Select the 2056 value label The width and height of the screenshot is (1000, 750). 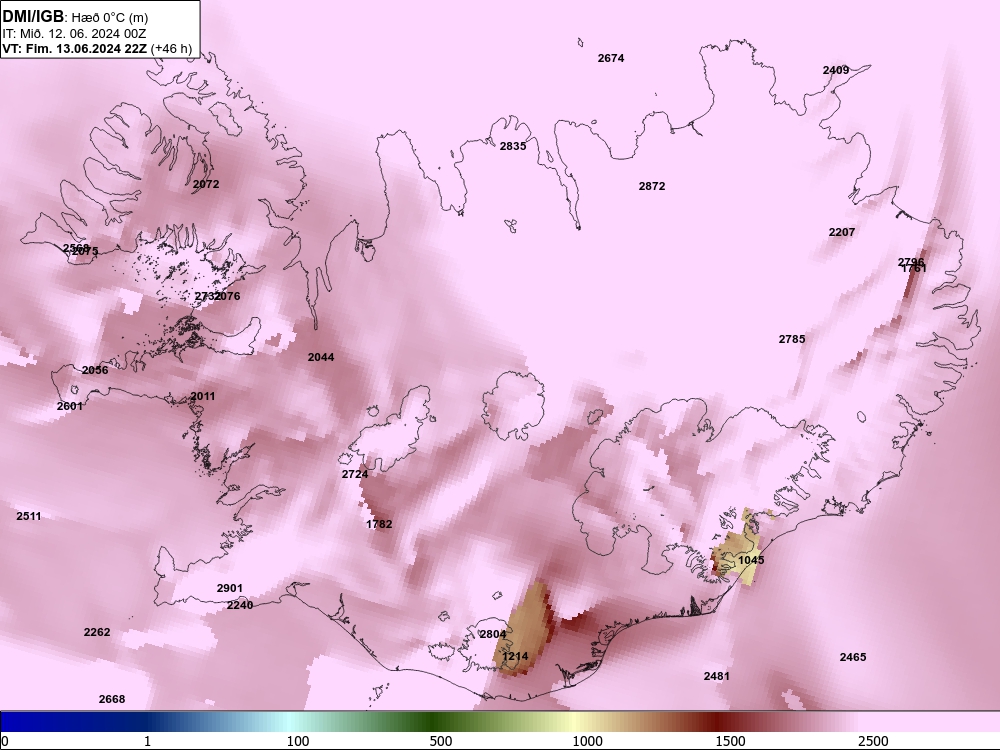click(95, 371)
